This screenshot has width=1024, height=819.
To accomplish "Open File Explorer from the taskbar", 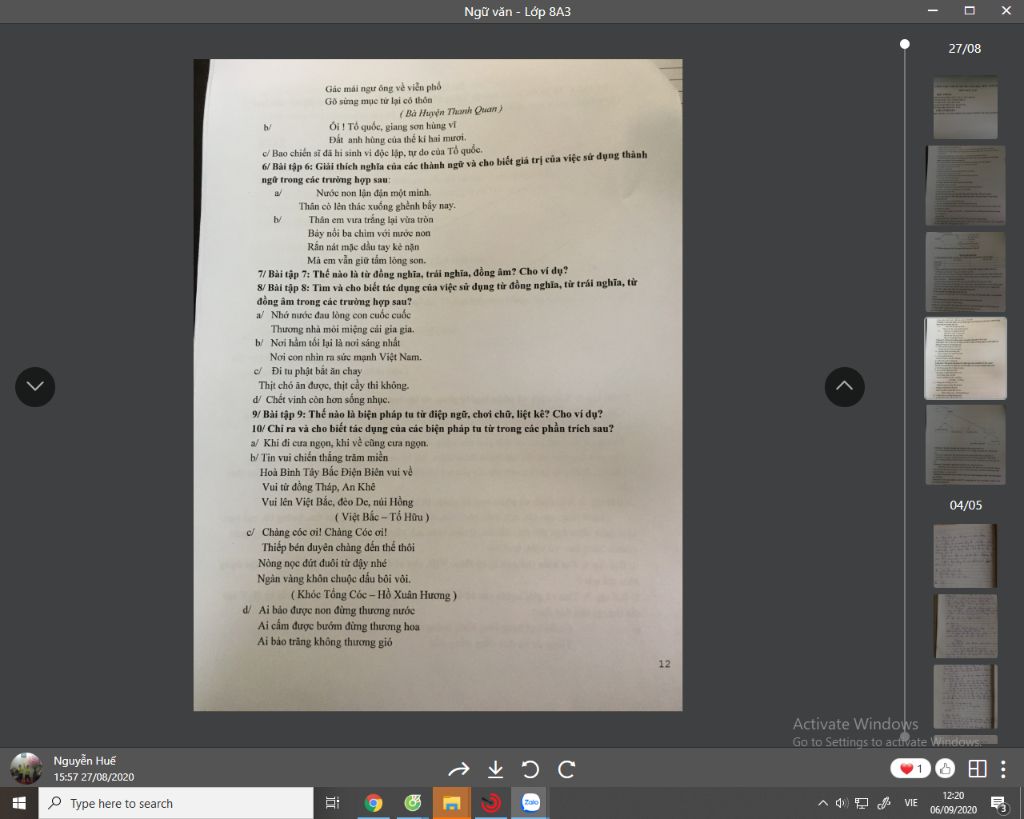I will pyautogui.click(x=451, y=803).
